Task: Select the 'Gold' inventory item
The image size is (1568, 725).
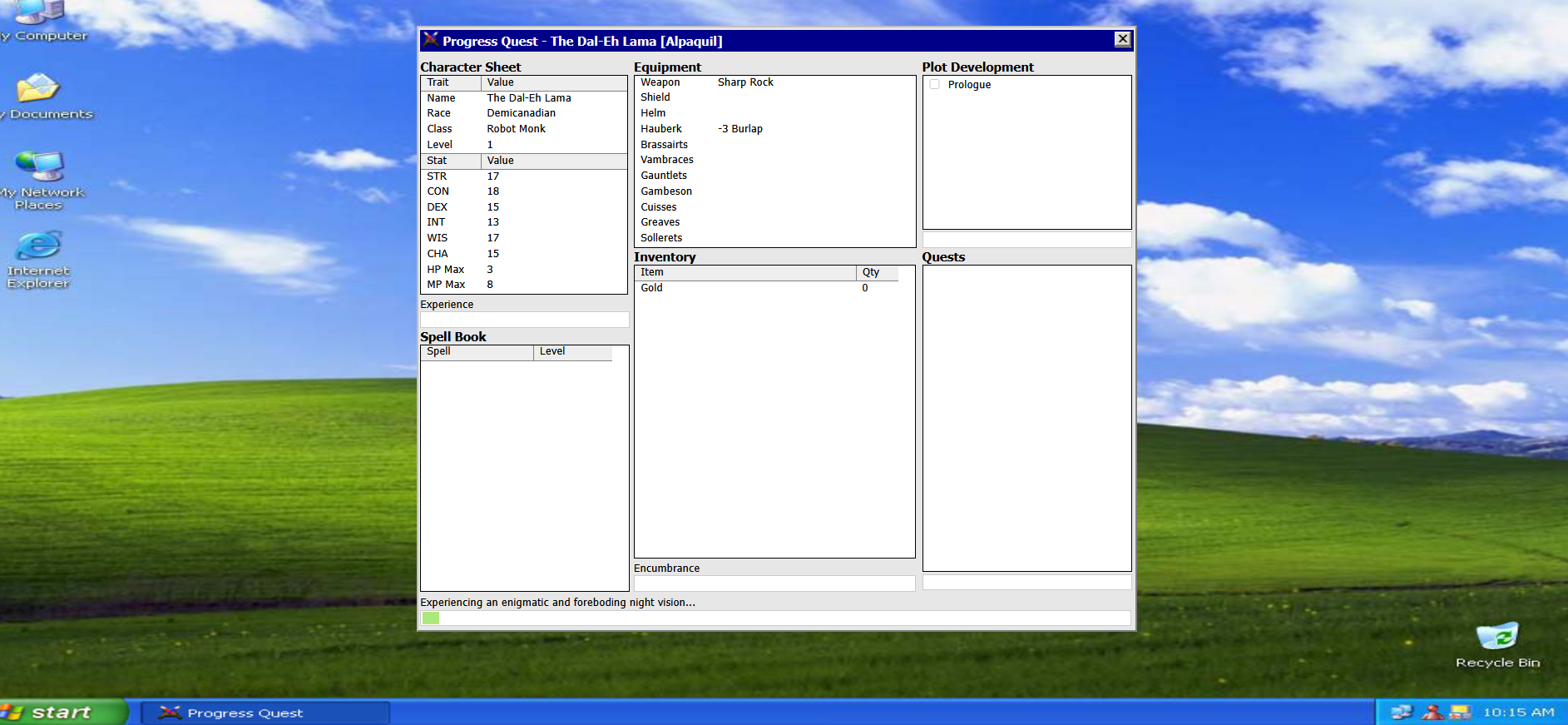Action: 651,288
